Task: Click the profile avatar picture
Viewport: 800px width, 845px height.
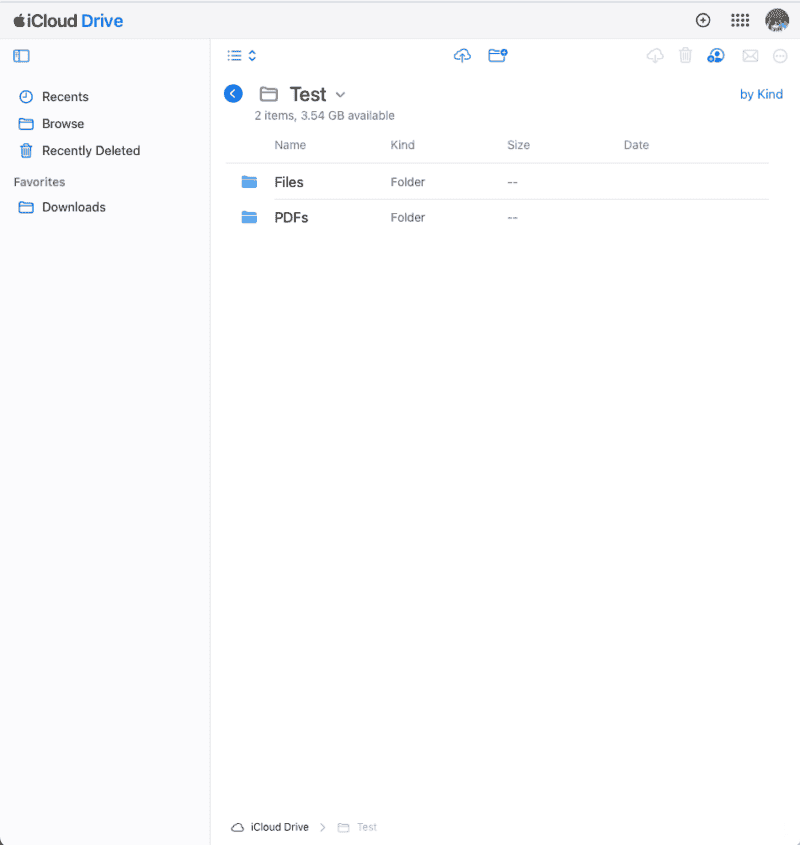Action: 777,20
